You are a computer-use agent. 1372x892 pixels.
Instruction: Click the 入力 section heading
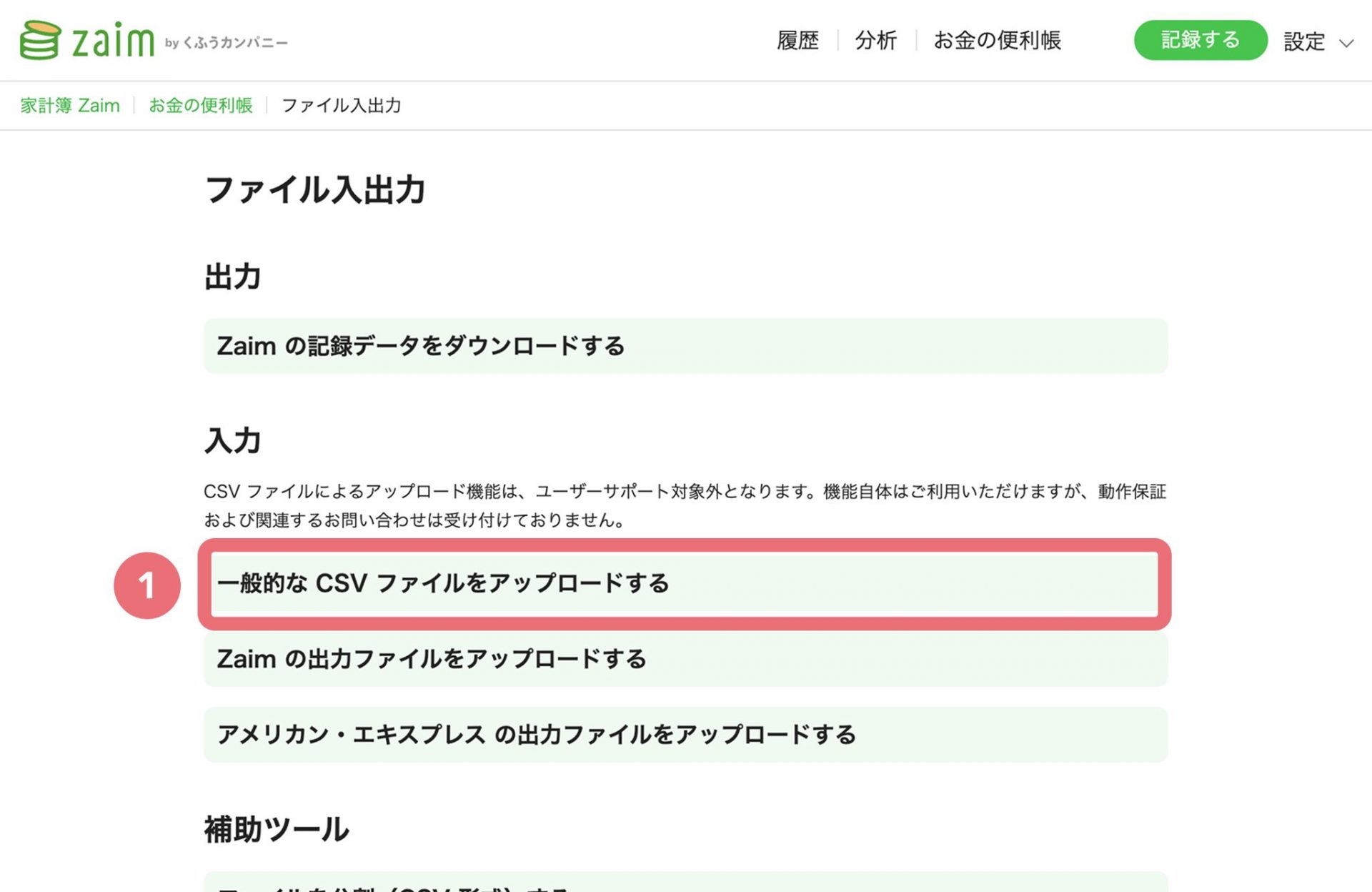pyautogui.click(x=233, y=440)
